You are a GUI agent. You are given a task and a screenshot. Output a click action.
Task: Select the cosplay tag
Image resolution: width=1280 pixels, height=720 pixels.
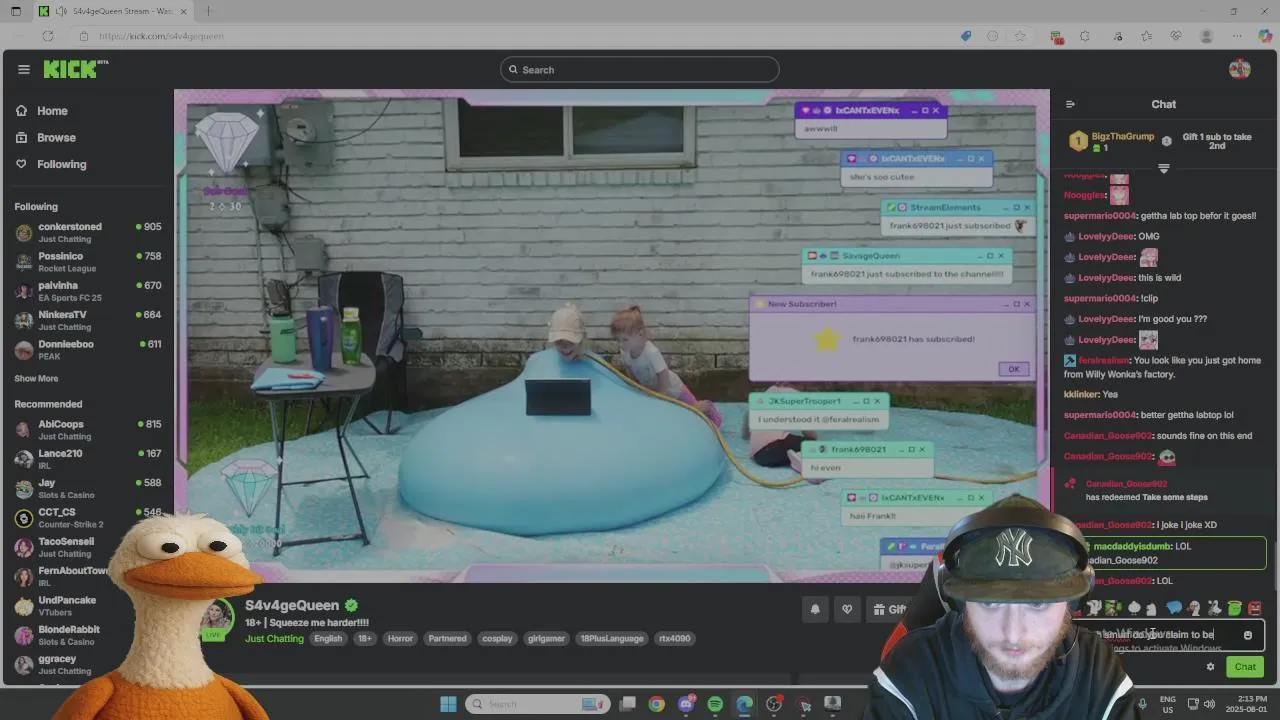point(497,638)
